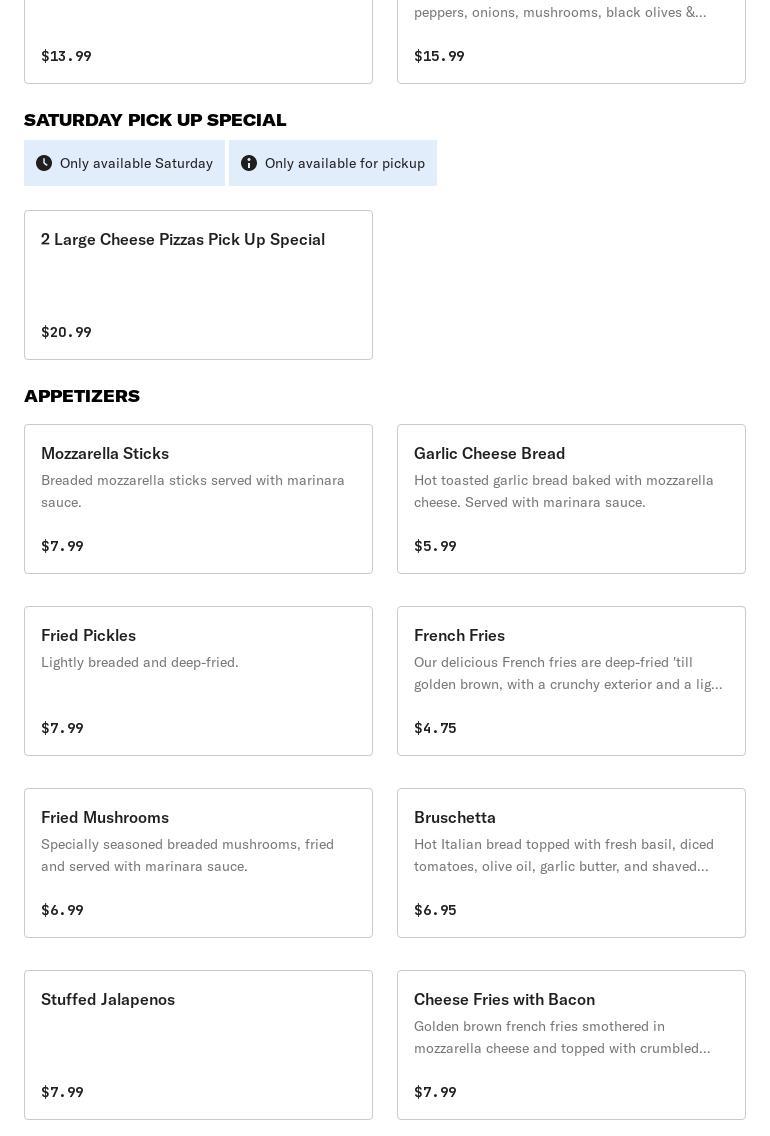Open Cheese Fries with Bacon item

[571, 1044]
